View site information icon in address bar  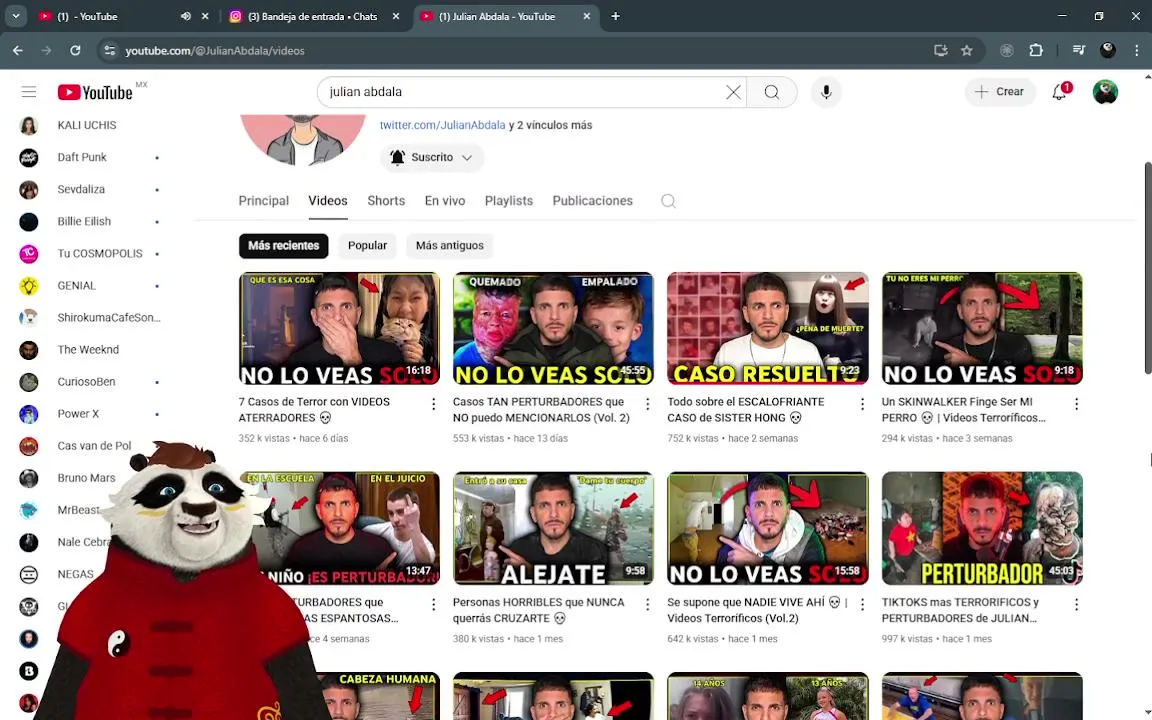click(109, 51)
